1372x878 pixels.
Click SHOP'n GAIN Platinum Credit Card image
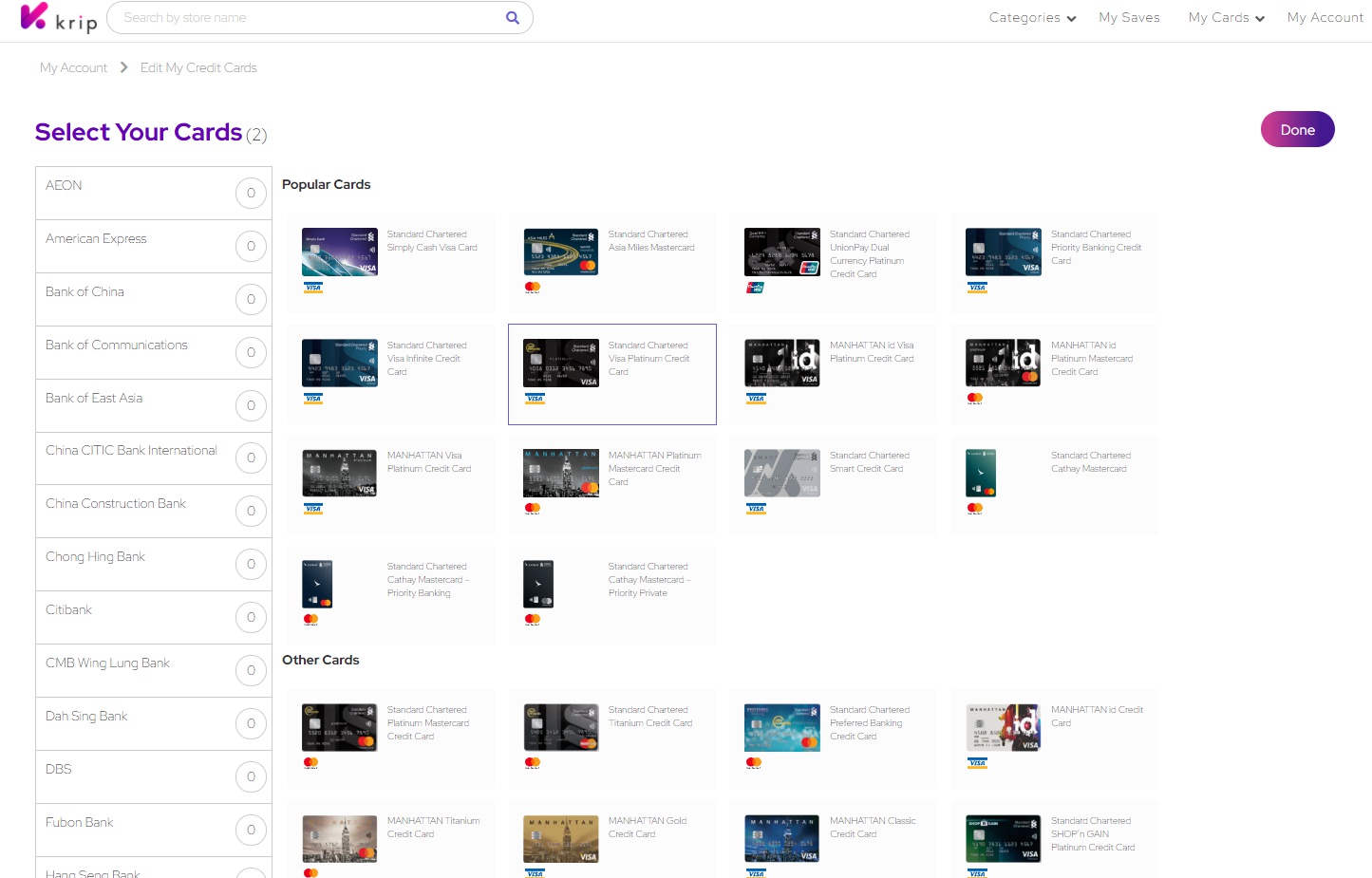pyautogui.click(x=1004, y=838)
